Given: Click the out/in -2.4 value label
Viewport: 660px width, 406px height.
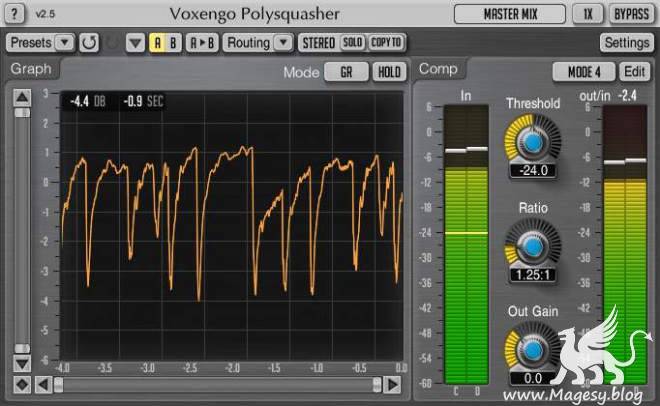Looking at the screenshot, I should pyautogui.click(x=627, y=96).
